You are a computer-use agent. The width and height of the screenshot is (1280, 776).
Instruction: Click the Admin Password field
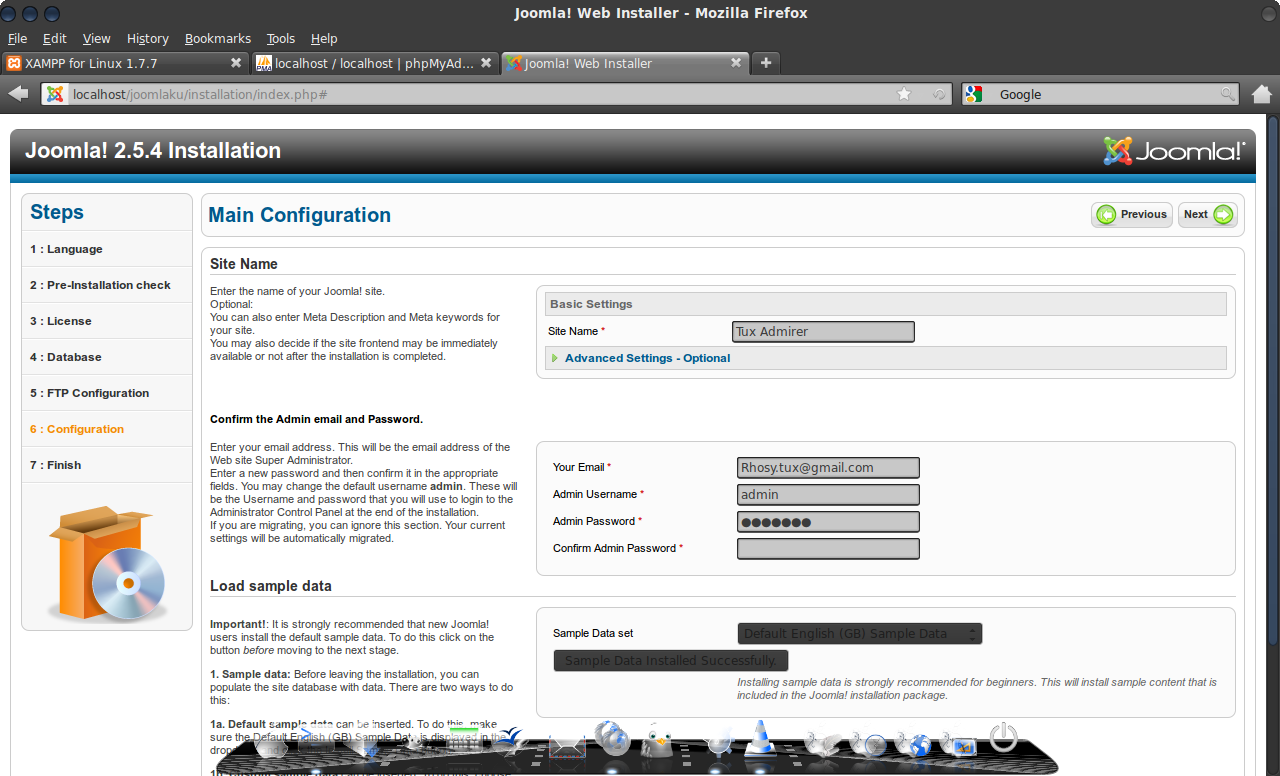828,521
